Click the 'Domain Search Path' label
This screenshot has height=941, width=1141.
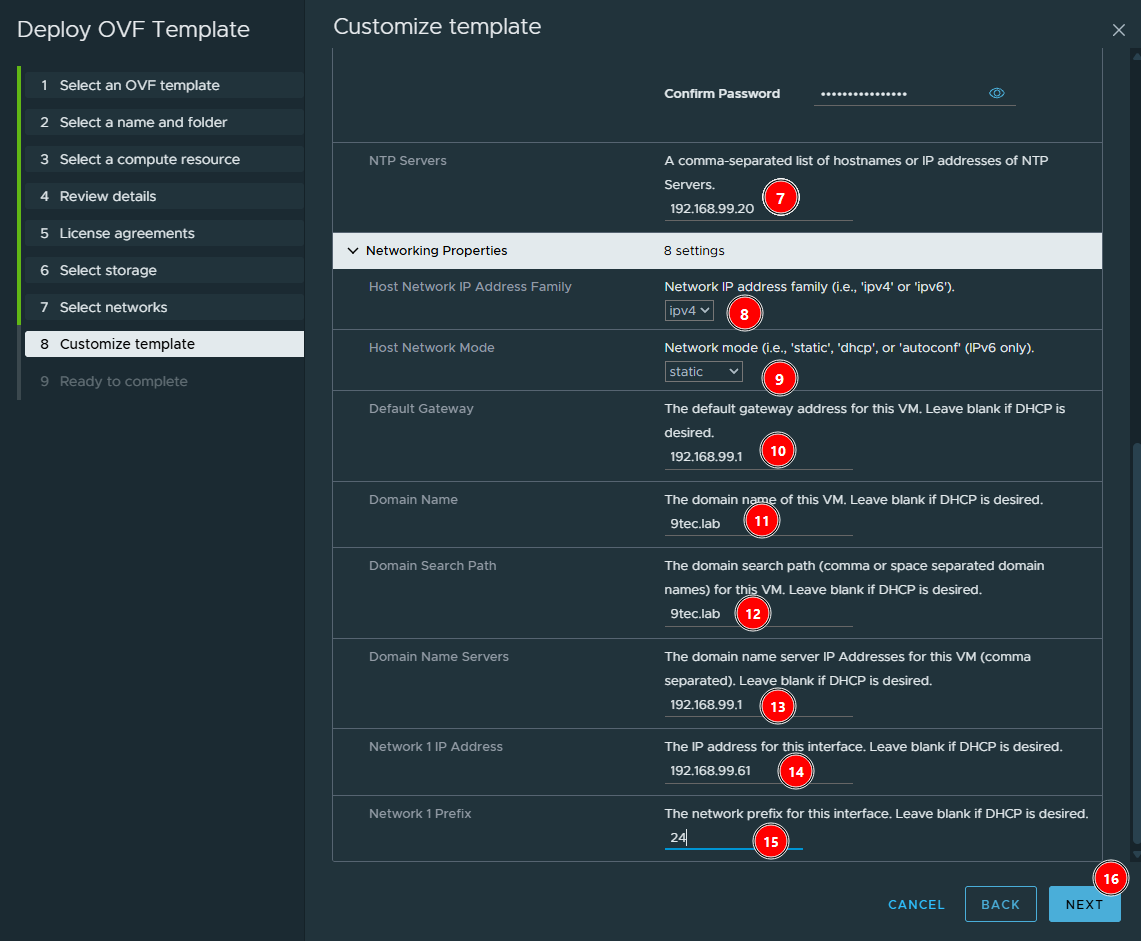click(x=432, y=566)
